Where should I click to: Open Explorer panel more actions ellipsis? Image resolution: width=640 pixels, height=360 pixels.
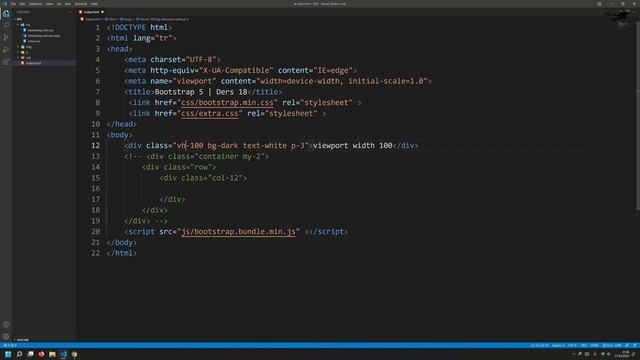point(69,12)
